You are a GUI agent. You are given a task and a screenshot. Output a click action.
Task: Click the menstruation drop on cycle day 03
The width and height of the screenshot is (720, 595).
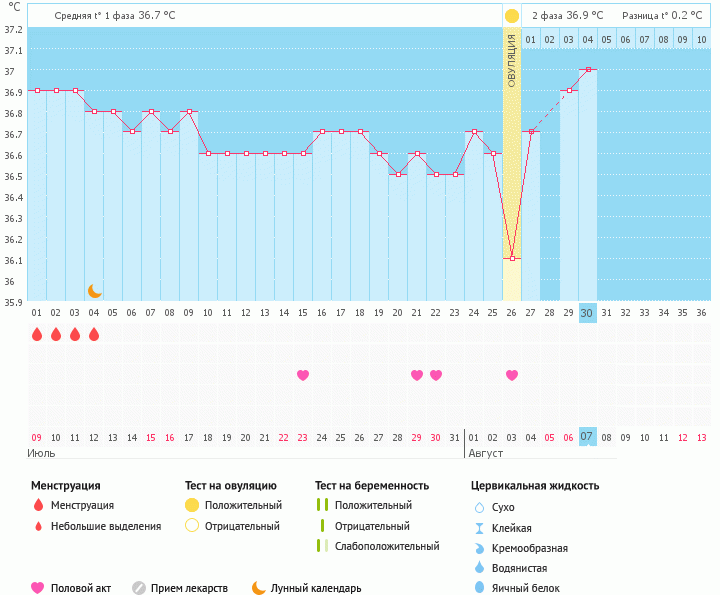tap(75, 335)
